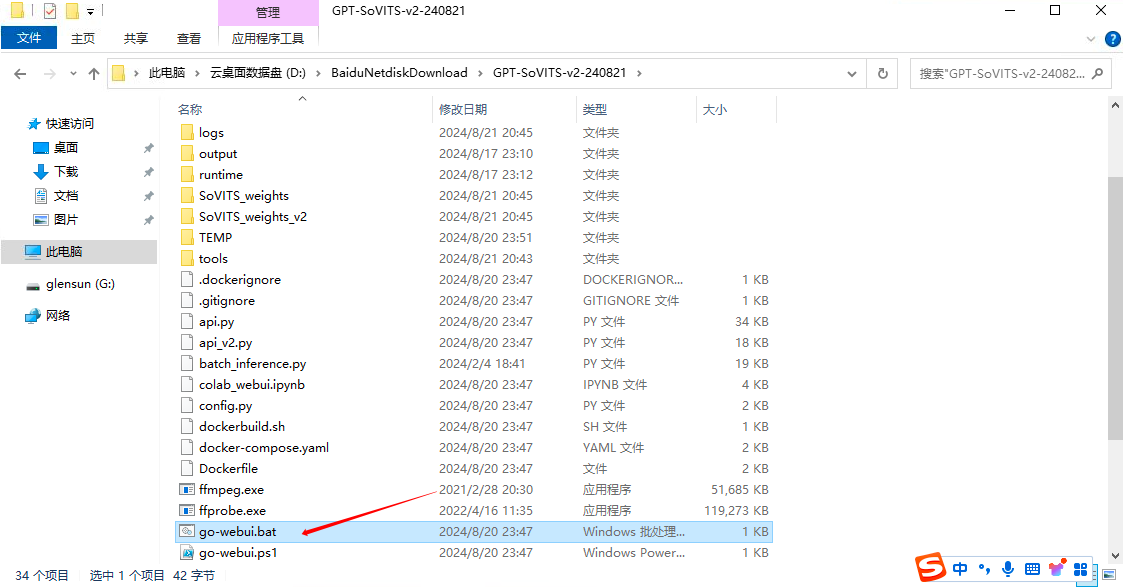Click Properties icon in quick access toolbar
This screenshot has width=1123, height=587.
50,11
